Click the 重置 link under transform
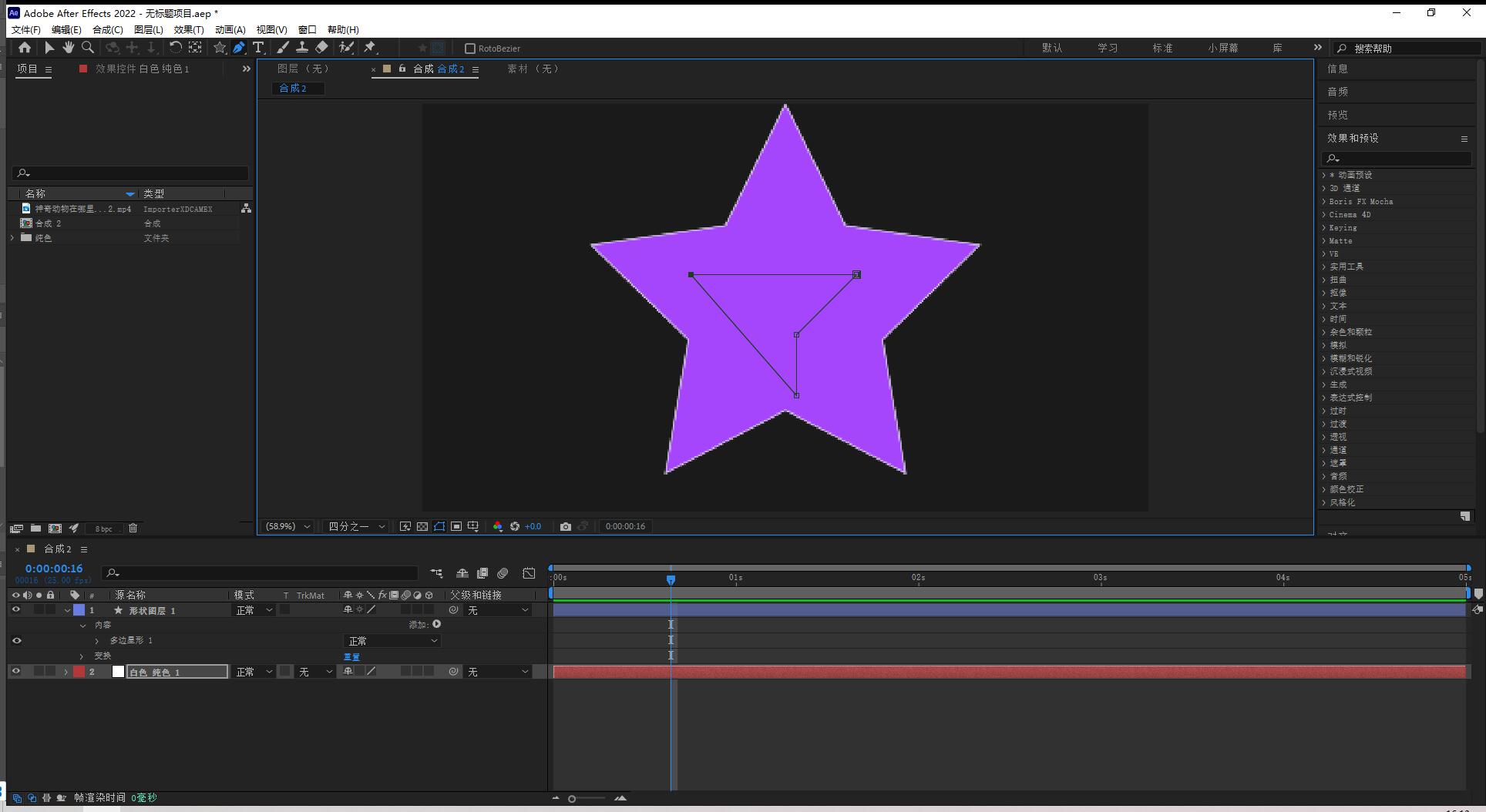This screenshot has width=1486, height=812. [351, 656]
